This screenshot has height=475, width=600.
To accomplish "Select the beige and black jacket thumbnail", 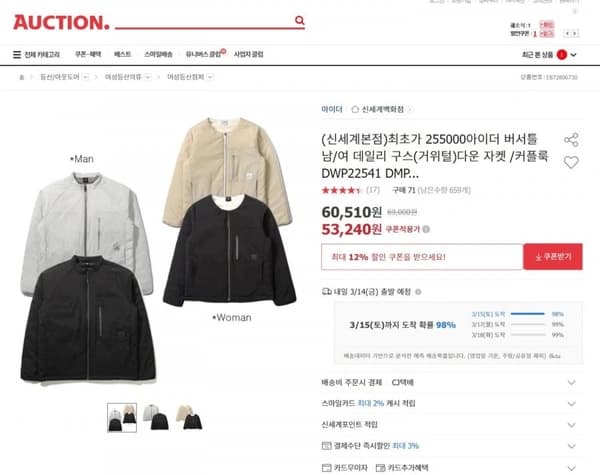I will pos(189,417).
